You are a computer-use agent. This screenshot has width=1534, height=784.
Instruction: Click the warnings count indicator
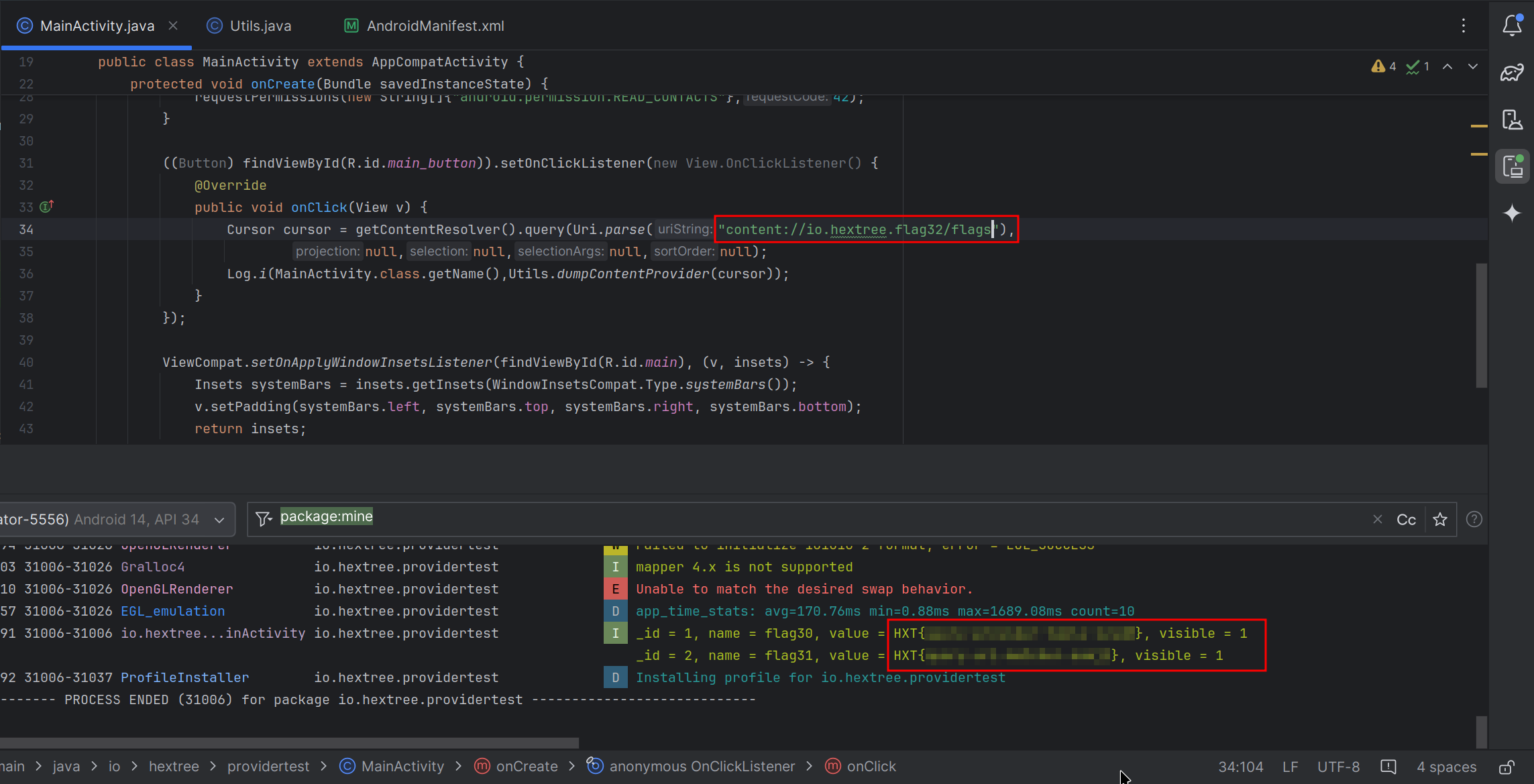pos(1384,66)
